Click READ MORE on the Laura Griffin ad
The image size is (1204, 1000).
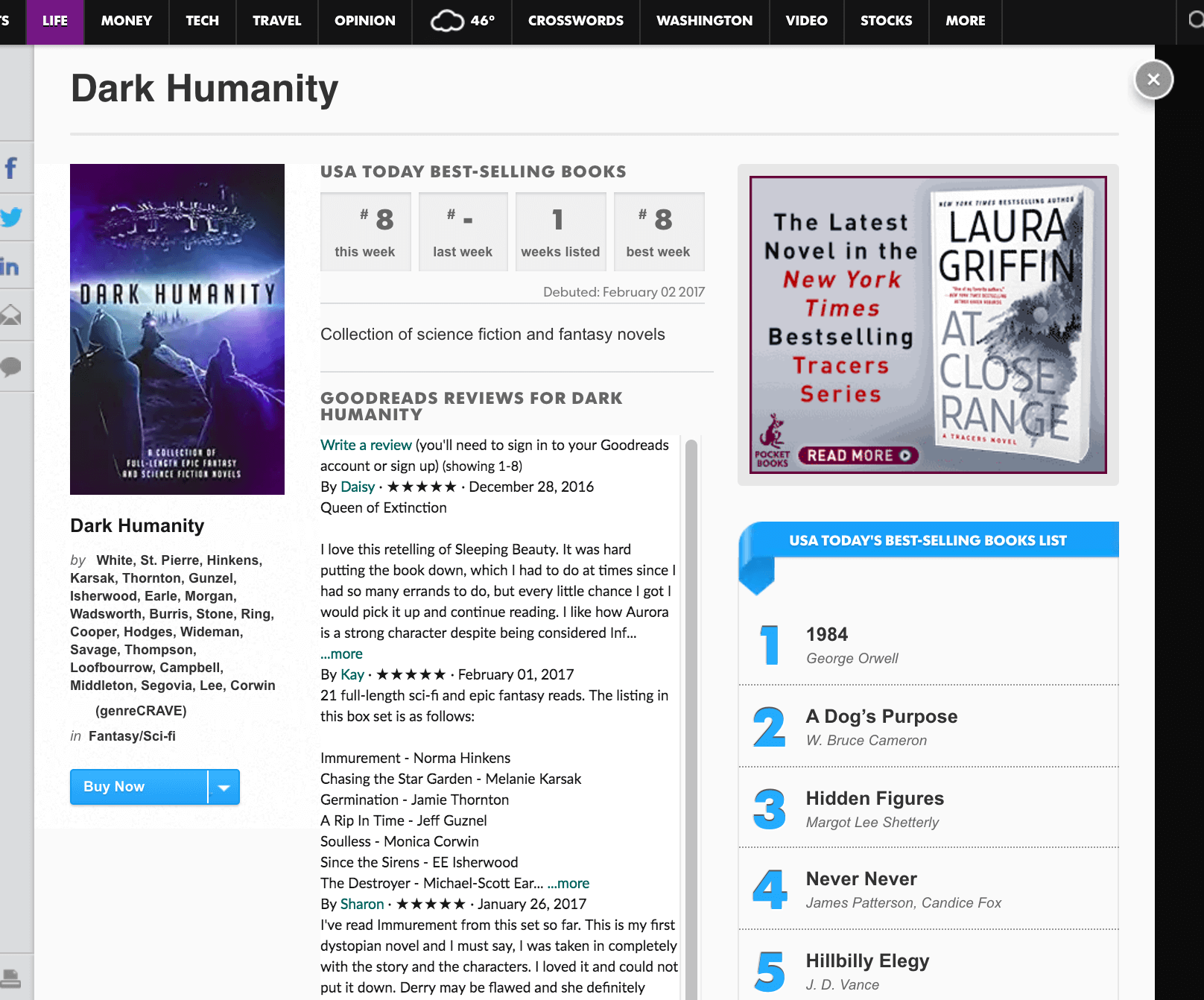[x=858, y=455]
